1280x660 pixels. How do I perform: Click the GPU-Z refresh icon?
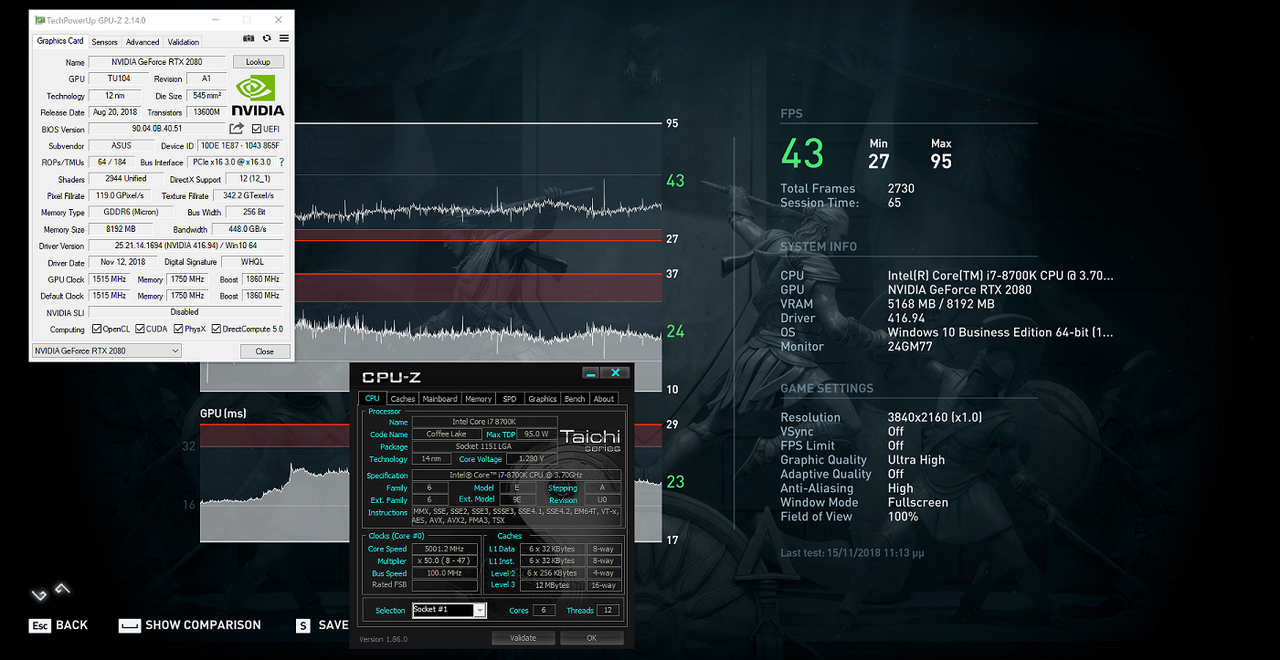tap(267, 38)
